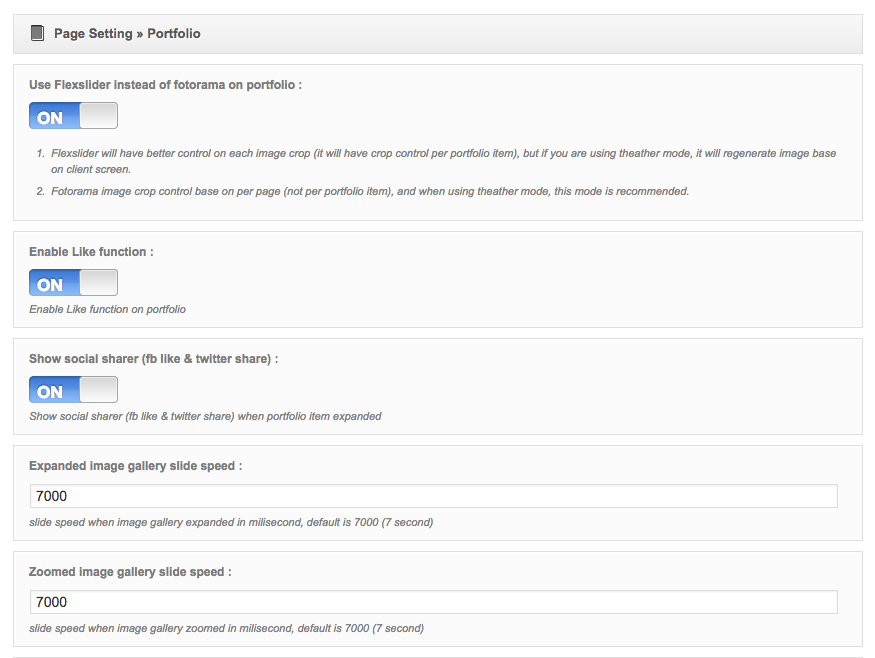Image resolution: width=875 pixels, height=658 pixels.
Task: Turn off the Flexslider instead of fotorama switch
Action: tap(73, 116)
